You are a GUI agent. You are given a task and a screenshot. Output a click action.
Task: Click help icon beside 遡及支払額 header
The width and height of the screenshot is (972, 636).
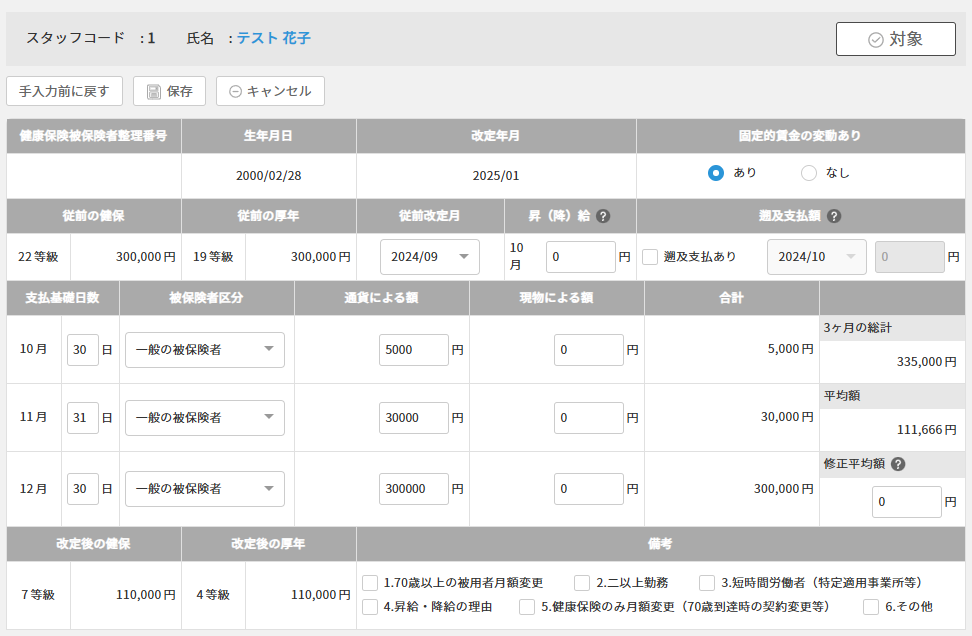(x=834, y=216)
